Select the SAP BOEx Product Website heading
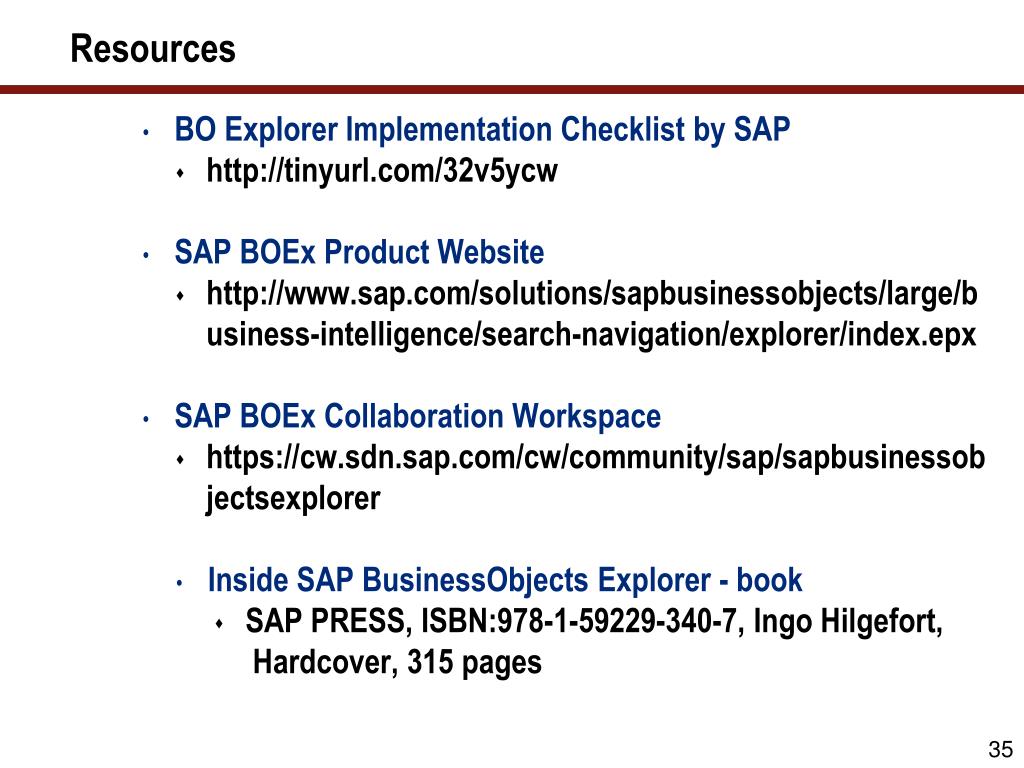 click(x=359, y=252)
